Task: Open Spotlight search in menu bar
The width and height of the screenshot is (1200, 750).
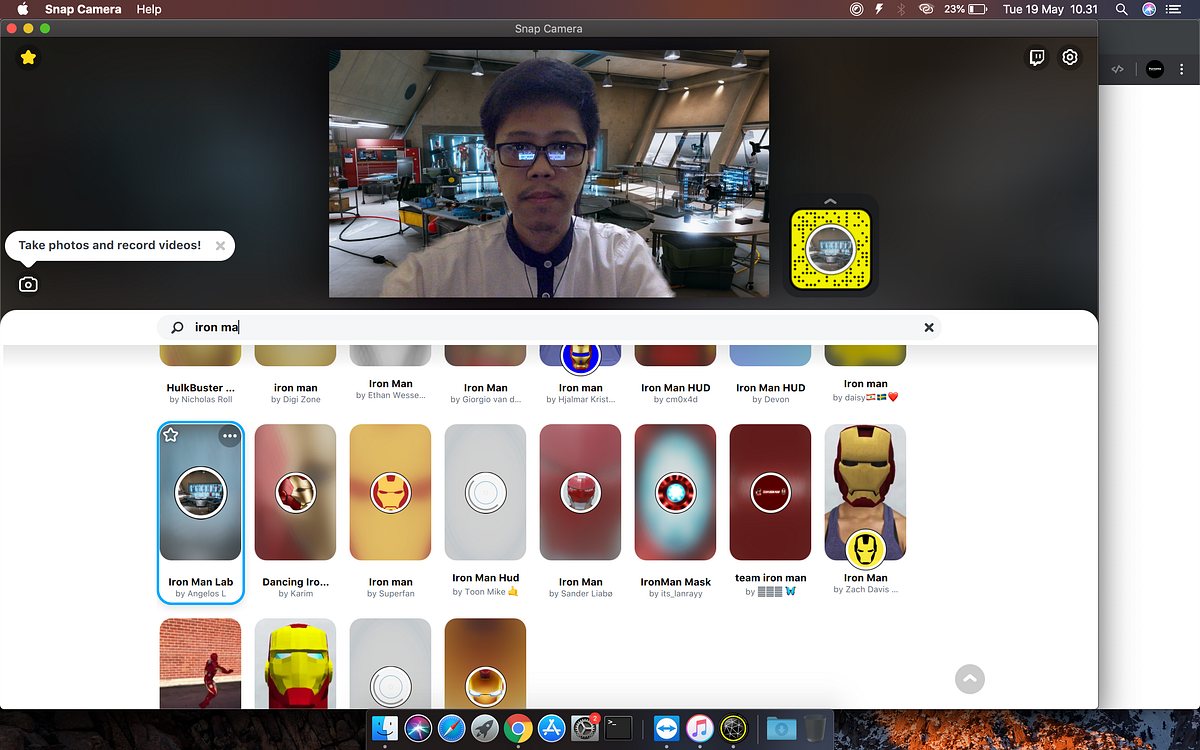Action: [x=1122, y=9]
